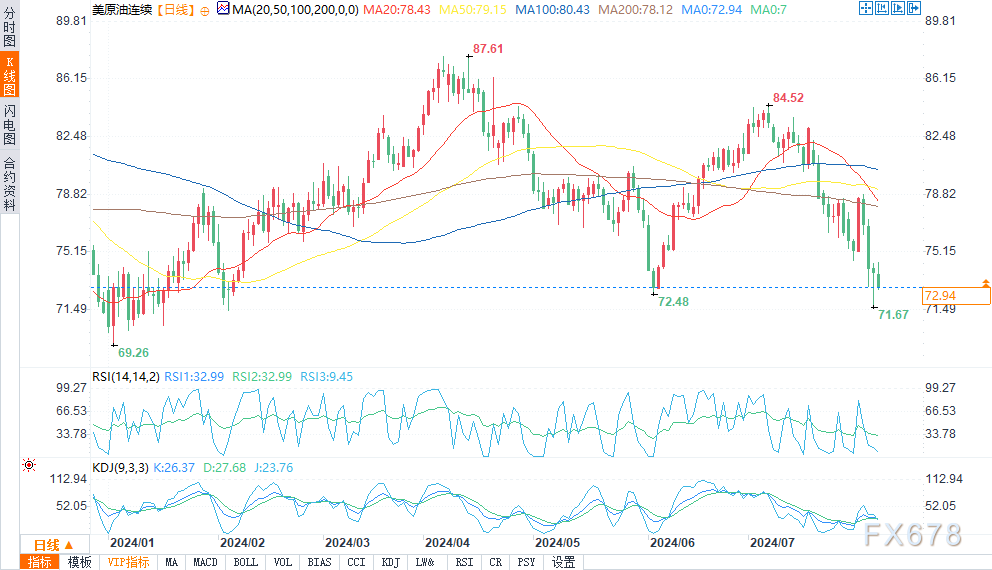Choose the VOL indicator button
This screenshot has width=992, height=570.
[283, 562]
